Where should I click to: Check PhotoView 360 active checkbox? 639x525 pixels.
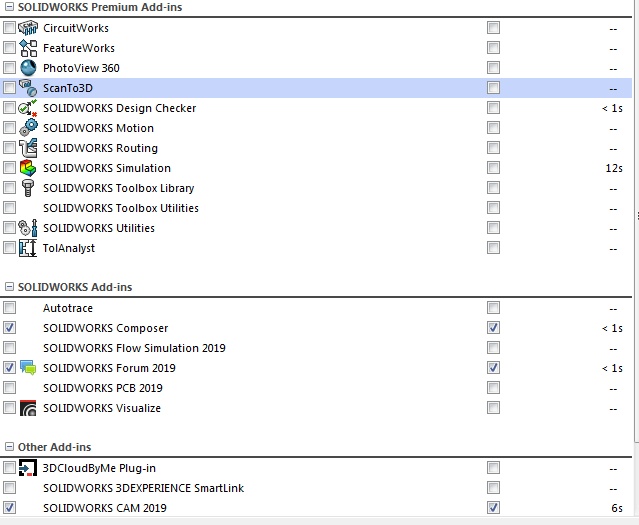(9, 68)
